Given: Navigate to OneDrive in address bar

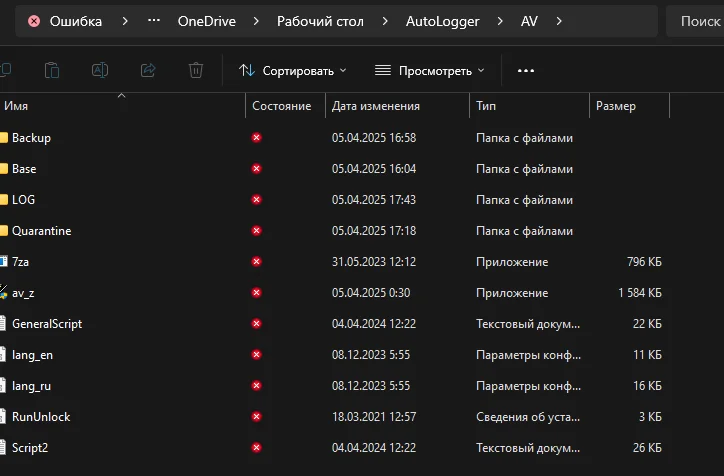Looking at the screenshot, I should (x=206, y=21).
